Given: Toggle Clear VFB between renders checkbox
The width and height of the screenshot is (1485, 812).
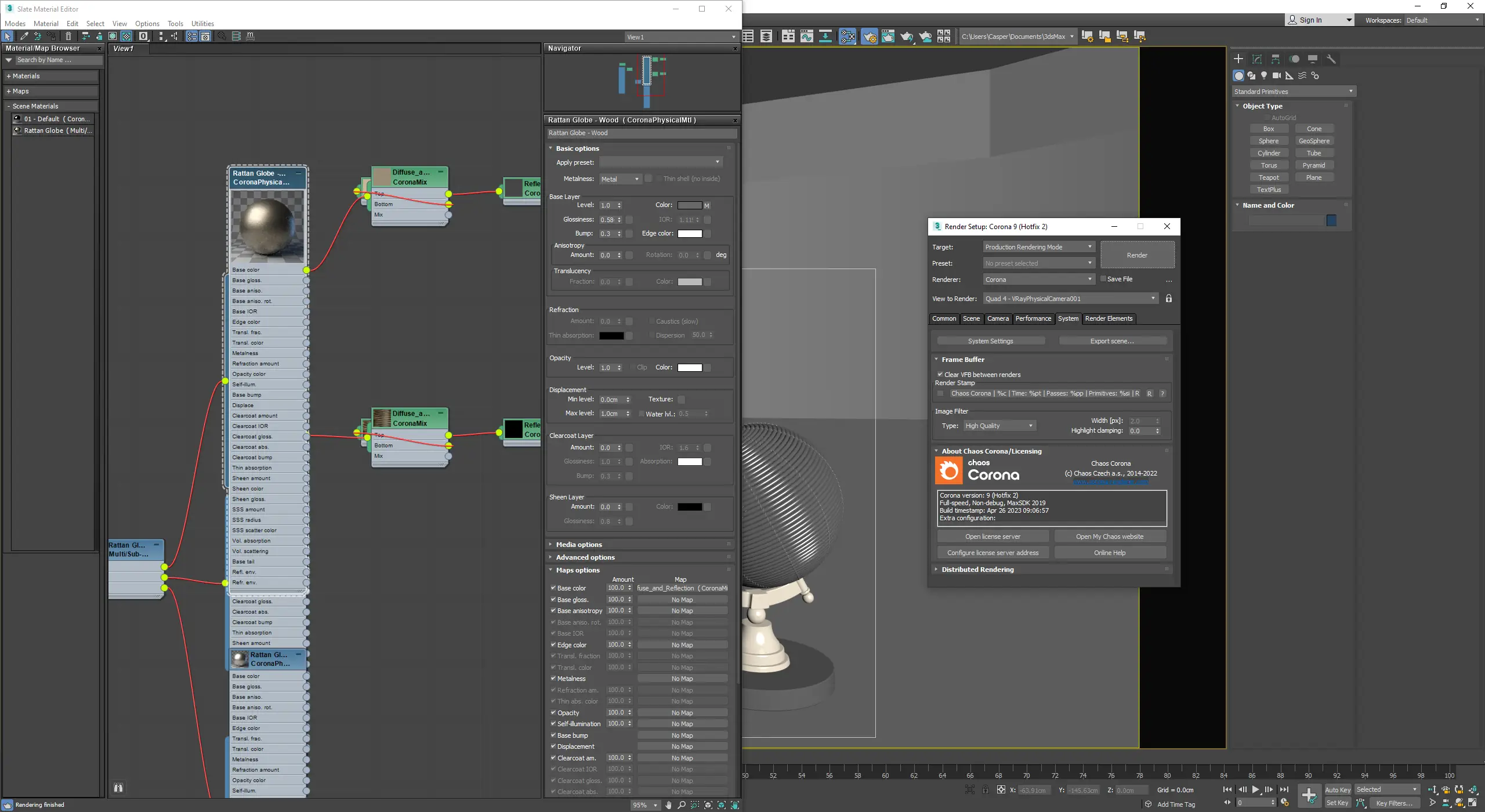Looking at the screenshot, I should pyautogui.click(x=940, y=375).
